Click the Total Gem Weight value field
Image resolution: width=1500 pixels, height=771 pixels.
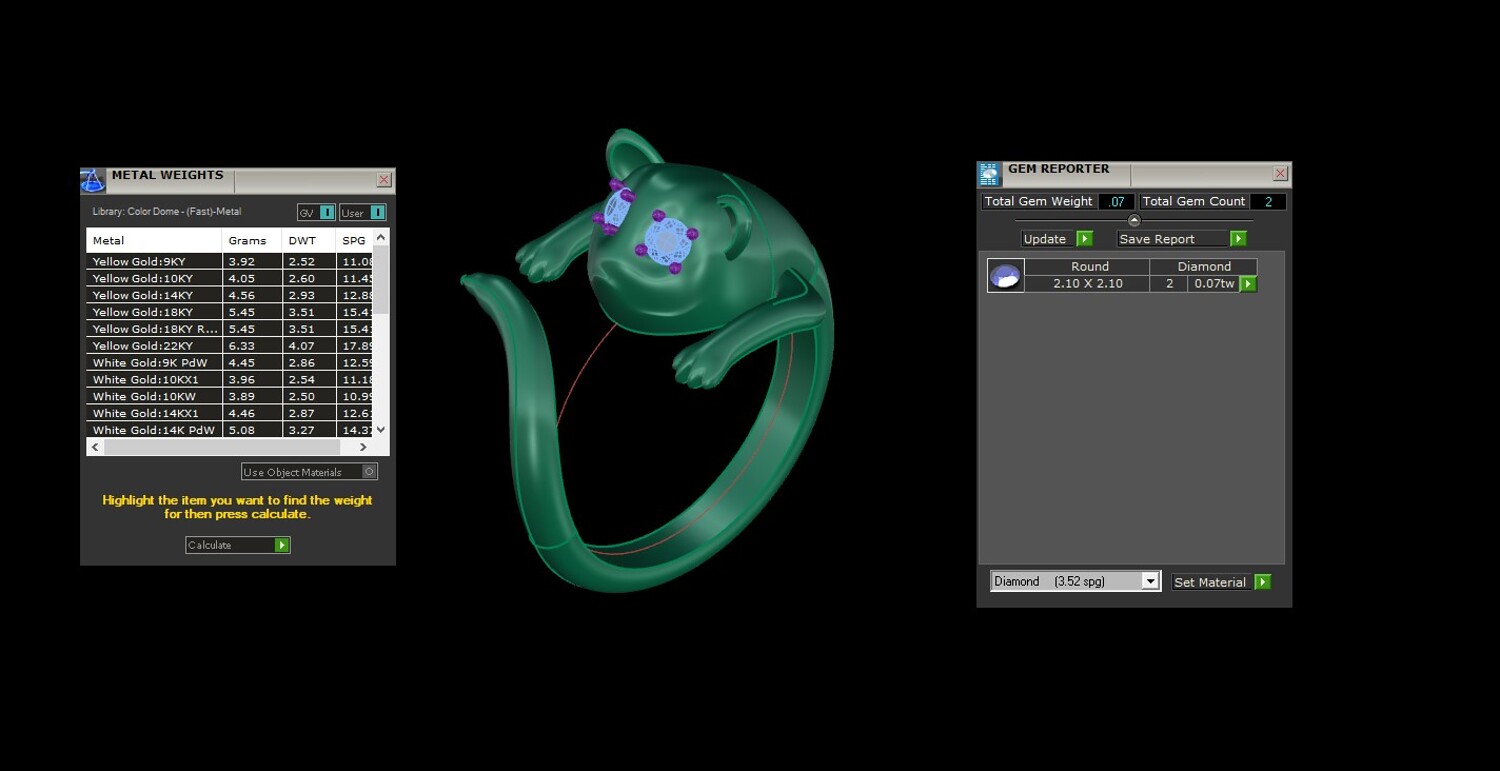point(1116,202)
